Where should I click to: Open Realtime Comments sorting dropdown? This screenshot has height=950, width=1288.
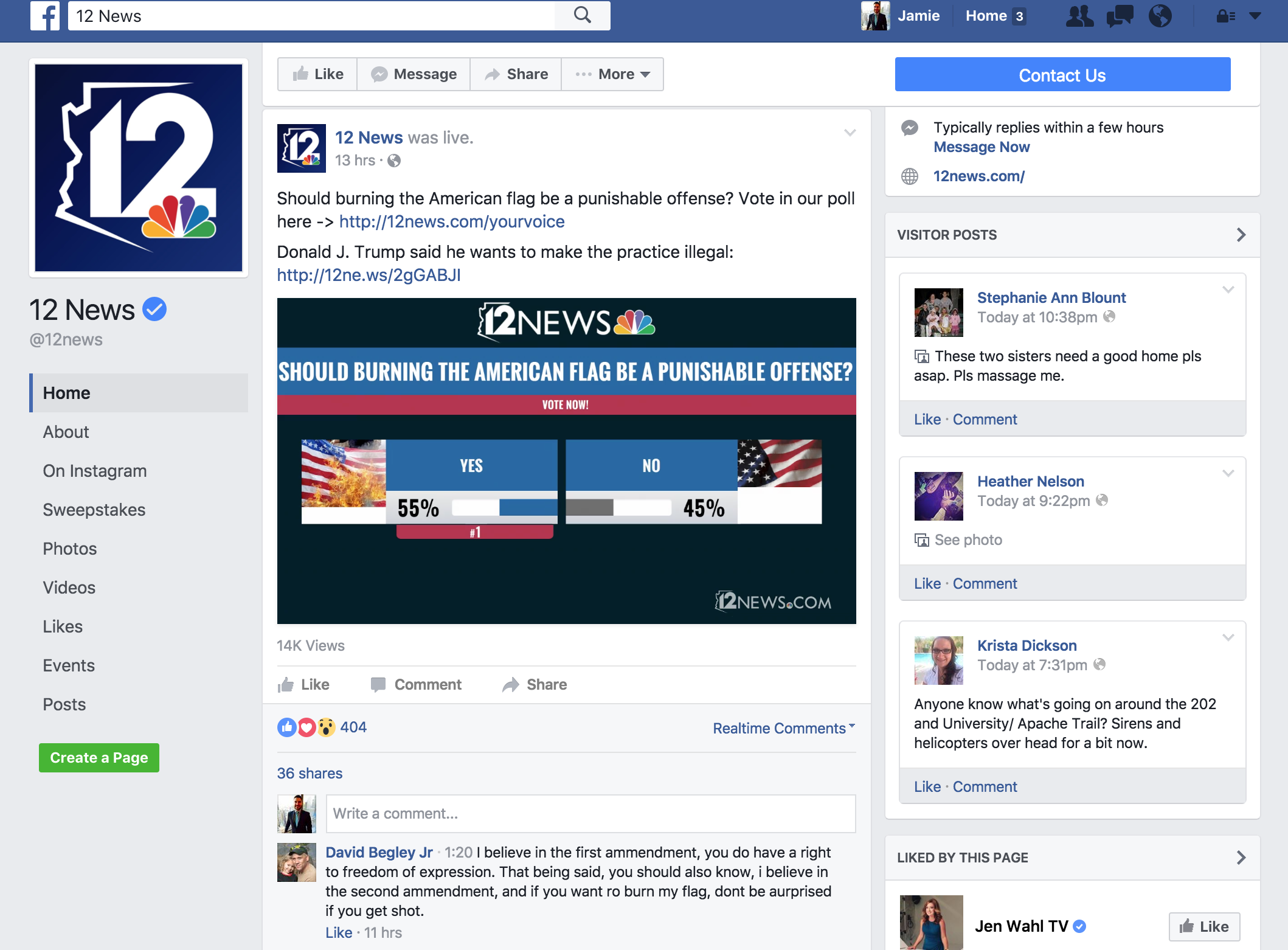[x=784, y=728]
